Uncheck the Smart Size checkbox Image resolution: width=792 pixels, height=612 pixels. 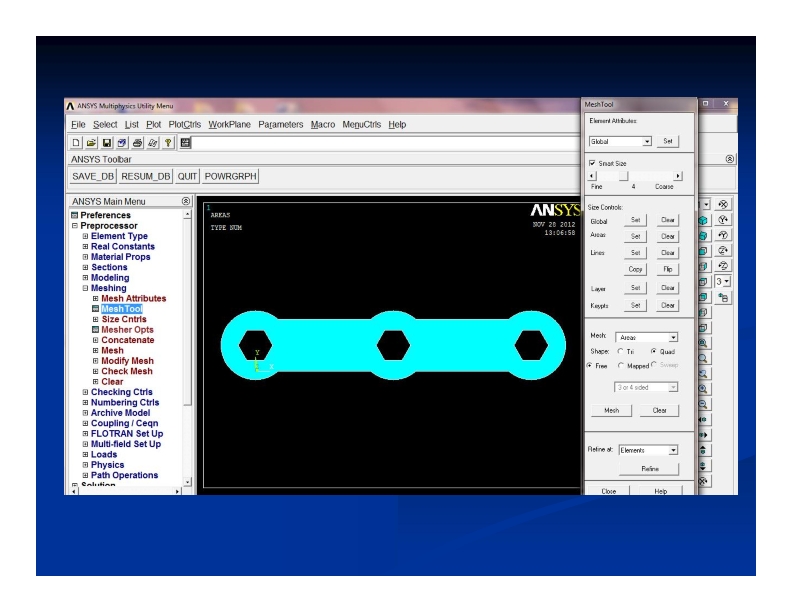pyautogui.click(x=592, y=163)
